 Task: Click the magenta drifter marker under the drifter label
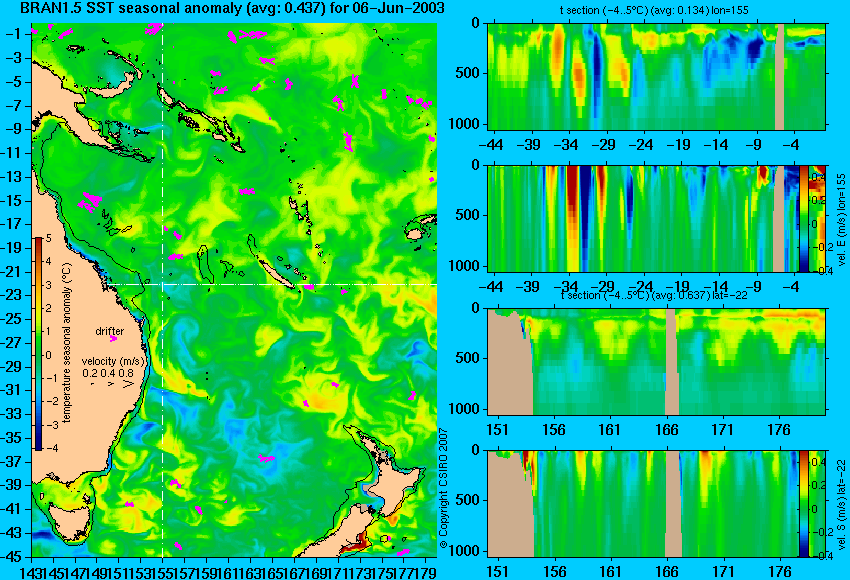[113, 339]
